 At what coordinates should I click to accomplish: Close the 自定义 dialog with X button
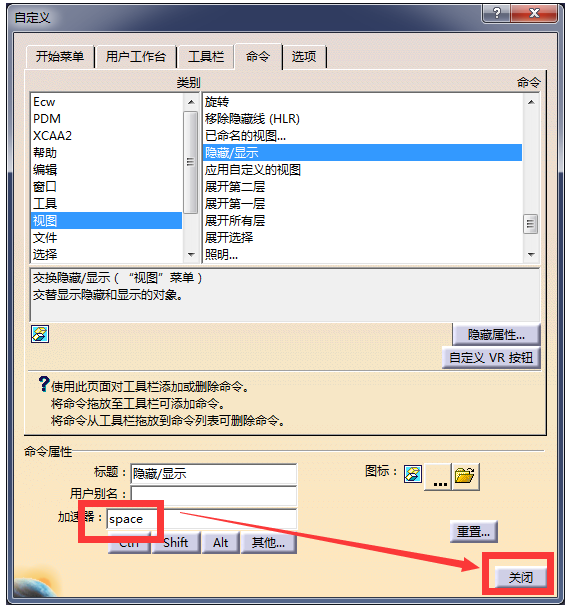pos(534,13)
